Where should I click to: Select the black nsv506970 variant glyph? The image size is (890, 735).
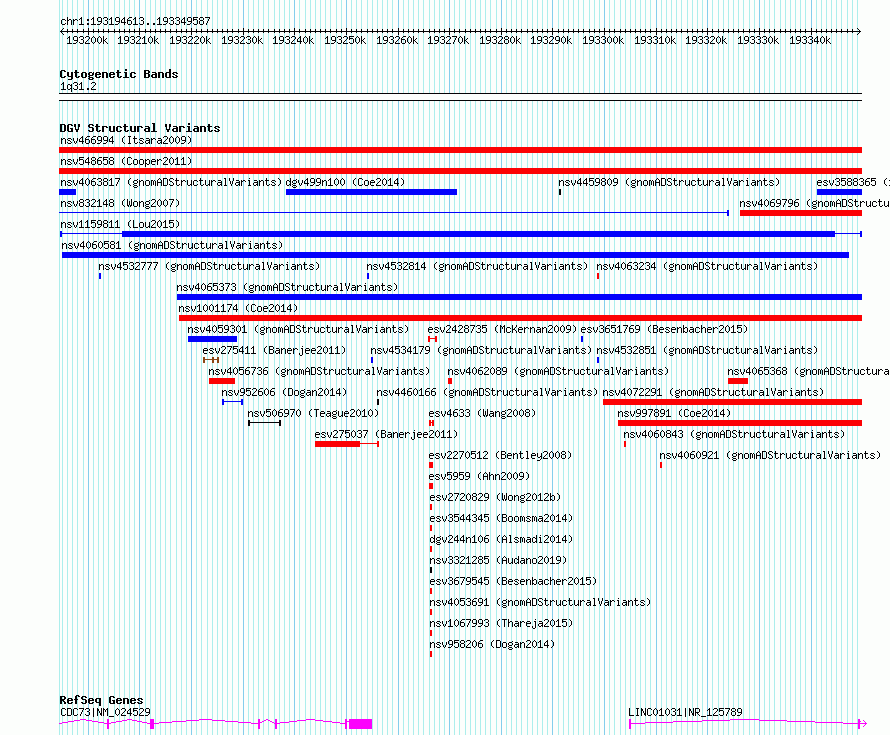point(265,423)
